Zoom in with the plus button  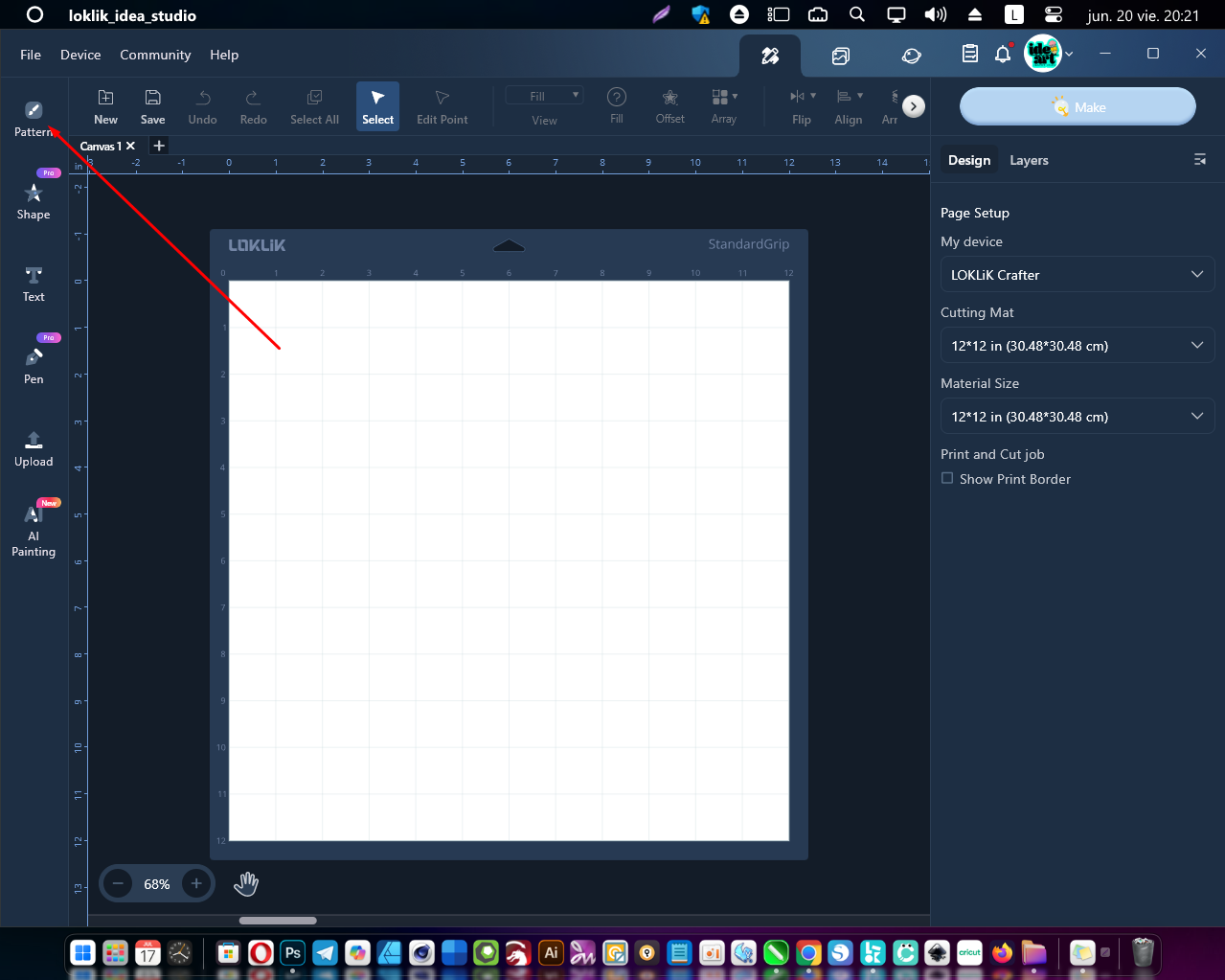[196, 883]
